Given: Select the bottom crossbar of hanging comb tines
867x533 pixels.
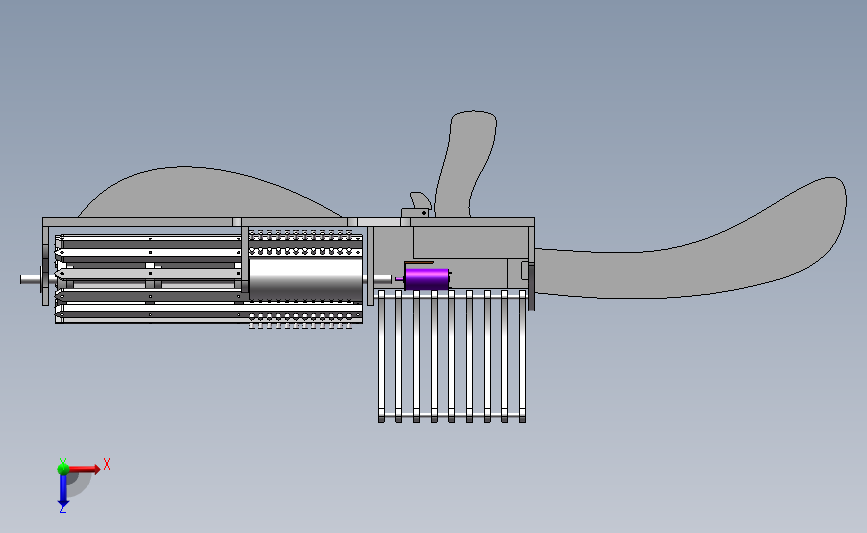Looking at the screenshot, I should click(452, 414).
